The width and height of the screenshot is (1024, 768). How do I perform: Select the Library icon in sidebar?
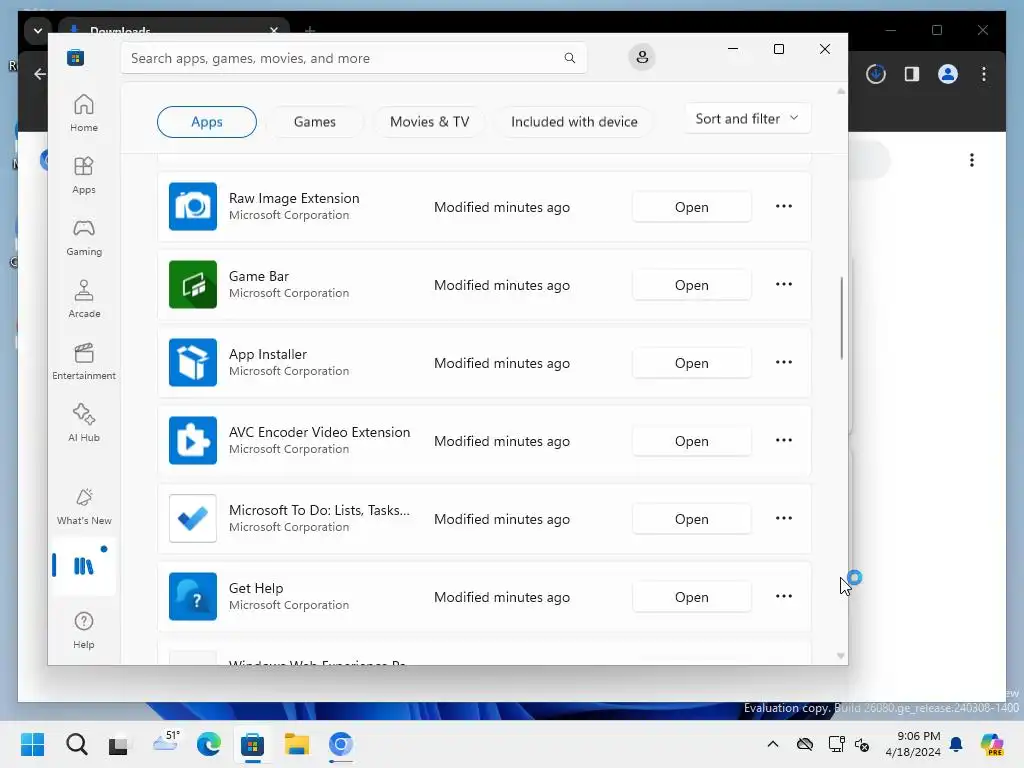pyautogui.click(x=84, y=566)
